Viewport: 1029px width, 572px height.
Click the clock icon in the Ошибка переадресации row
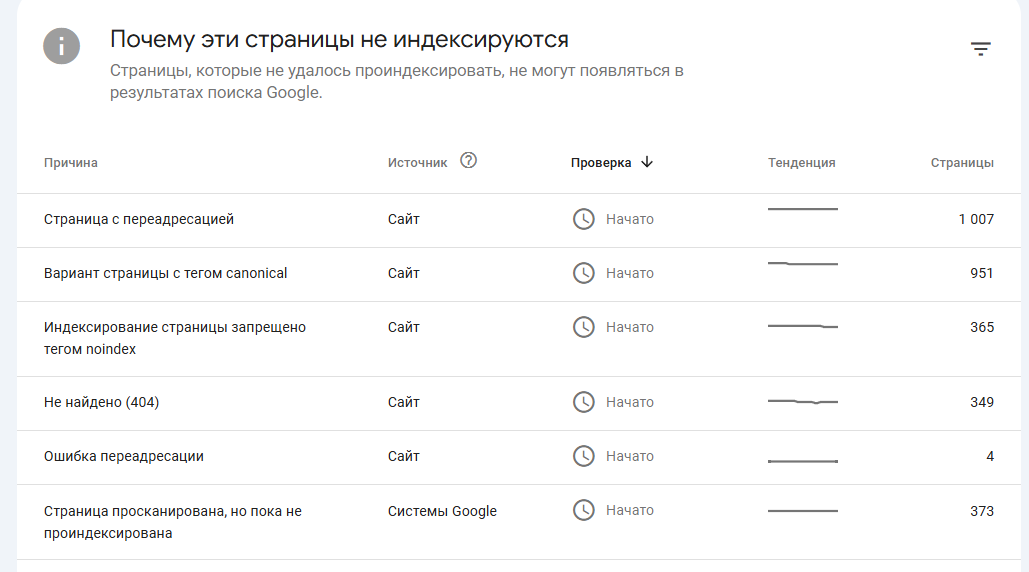pyautogui.click(x=583, y=456)
